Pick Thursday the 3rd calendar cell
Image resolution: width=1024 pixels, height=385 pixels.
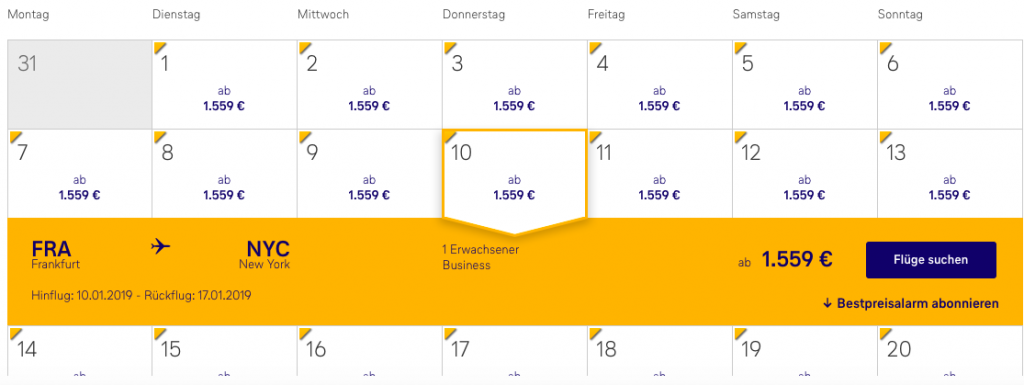click(x=515, y=85)
